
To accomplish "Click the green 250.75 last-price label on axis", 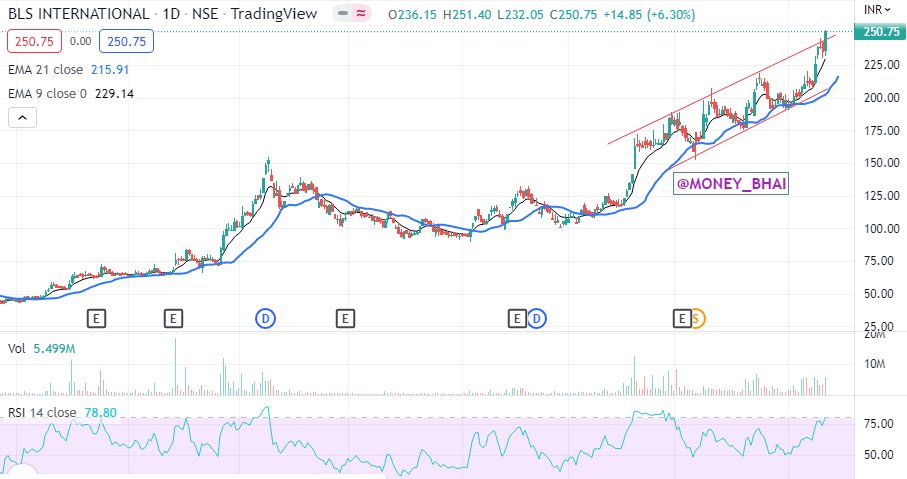I will (881, 32).
